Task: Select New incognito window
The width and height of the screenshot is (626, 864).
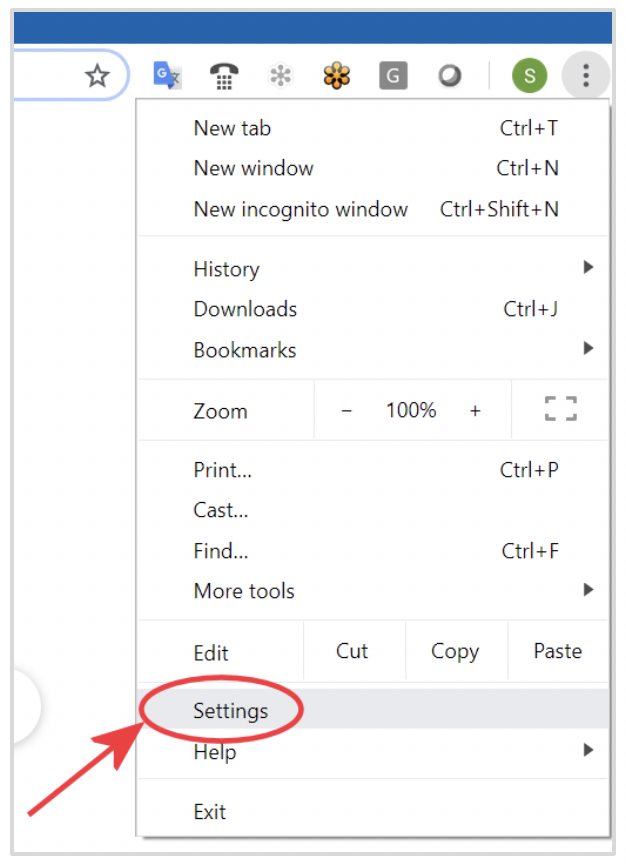Action: (373, 209)
